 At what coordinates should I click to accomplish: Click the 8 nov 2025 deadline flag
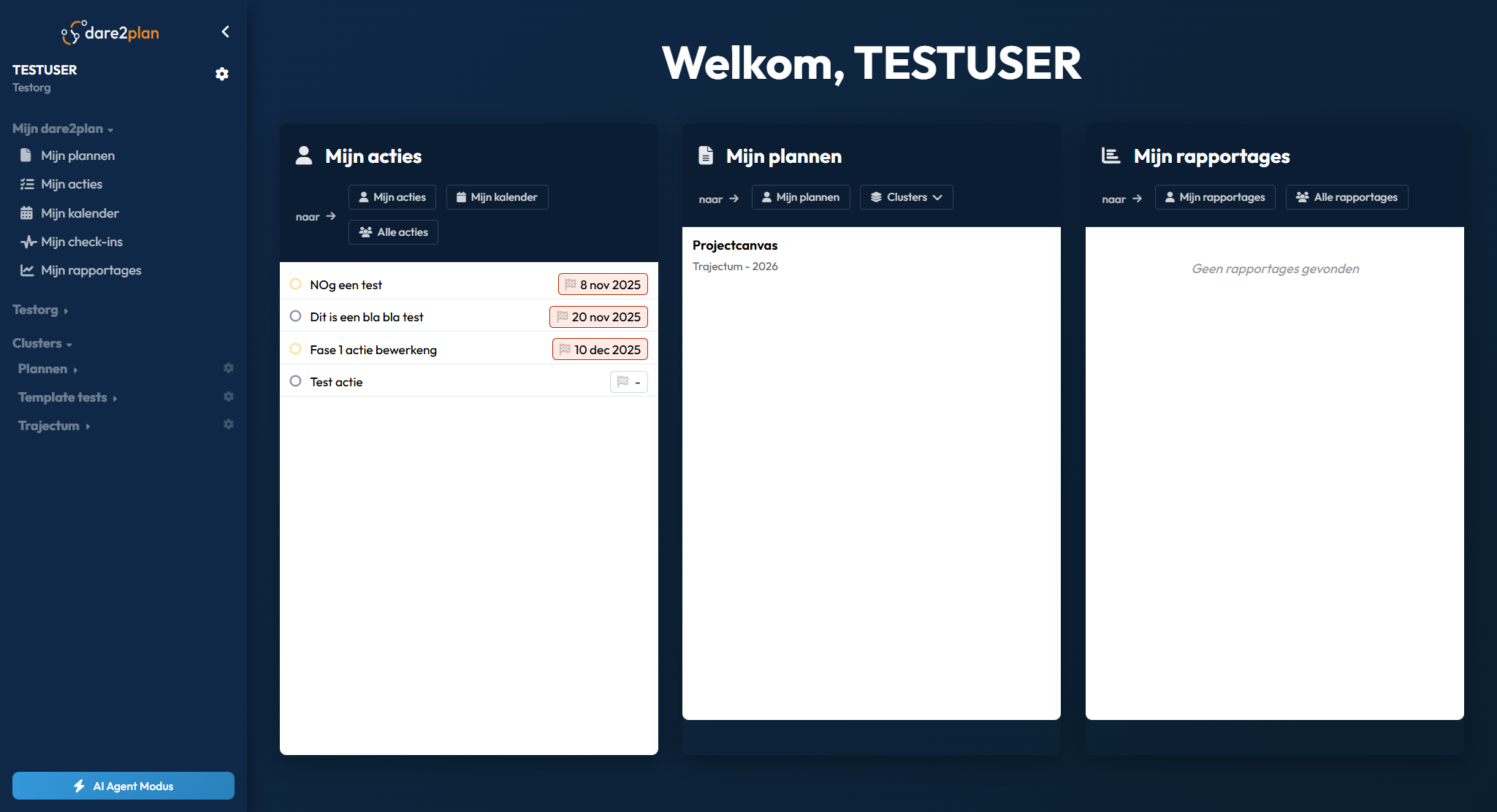point(603,285)
